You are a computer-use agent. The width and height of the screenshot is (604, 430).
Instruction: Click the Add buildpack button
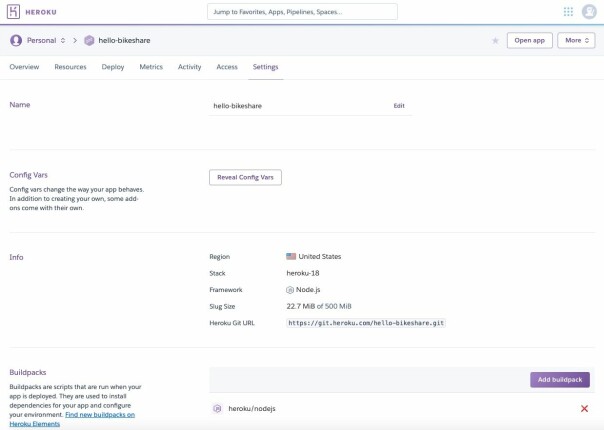click(x=560, y=380)
